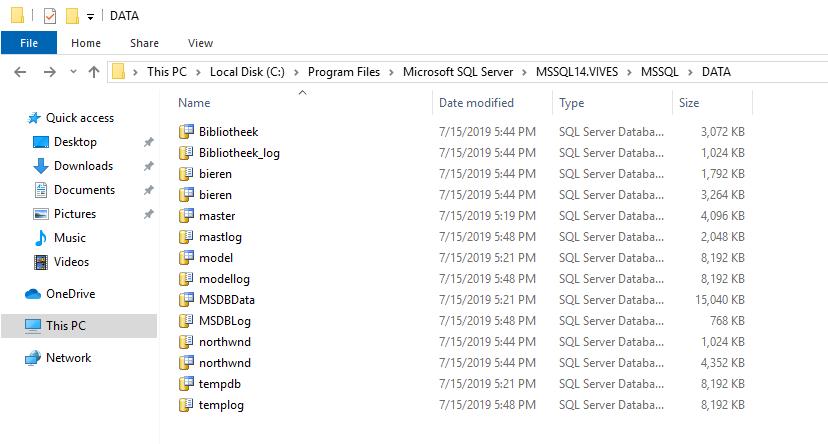Select northwnd file sized 4,352 KB

pyautogui.click(x=224, y=363)
